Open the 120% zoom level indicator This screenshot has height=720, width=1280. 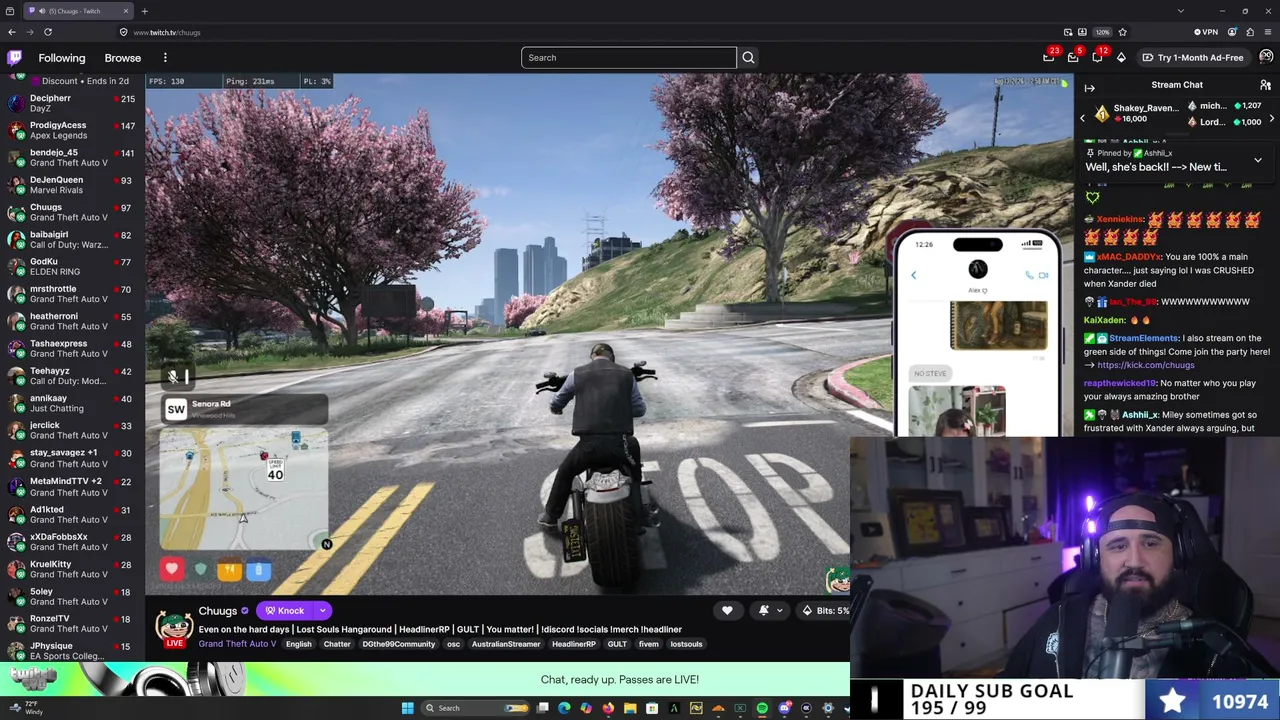pos(1101,32)
